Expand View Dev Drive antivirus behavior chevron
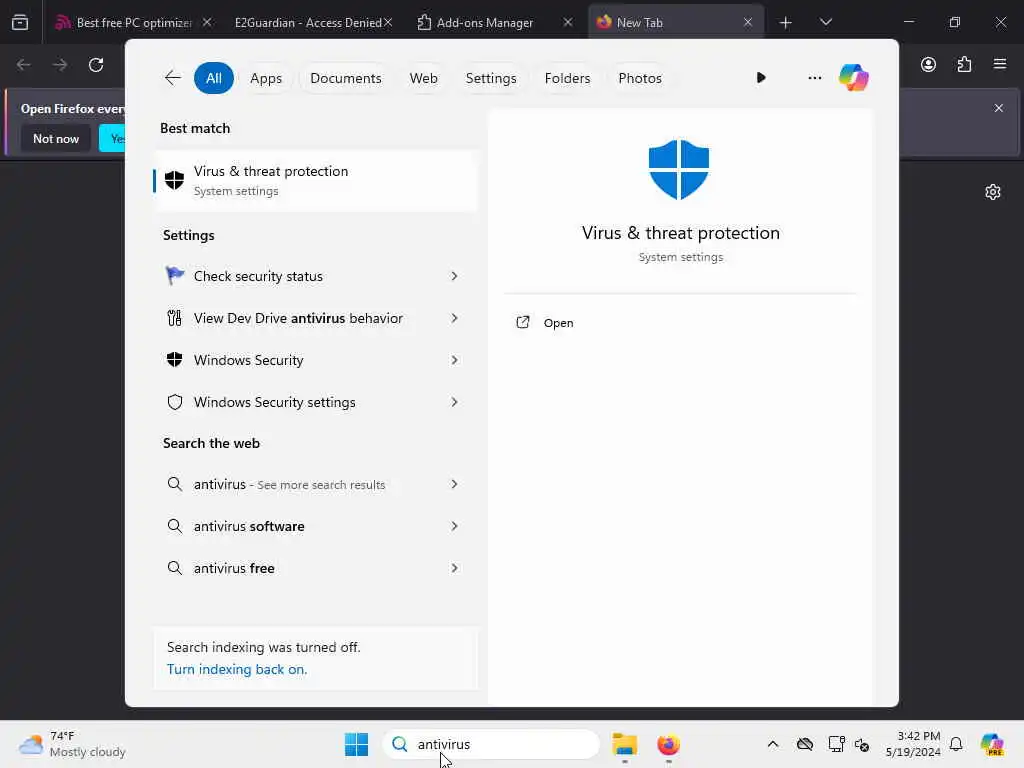Screen dimensions: 1024x768 point(454,318)
